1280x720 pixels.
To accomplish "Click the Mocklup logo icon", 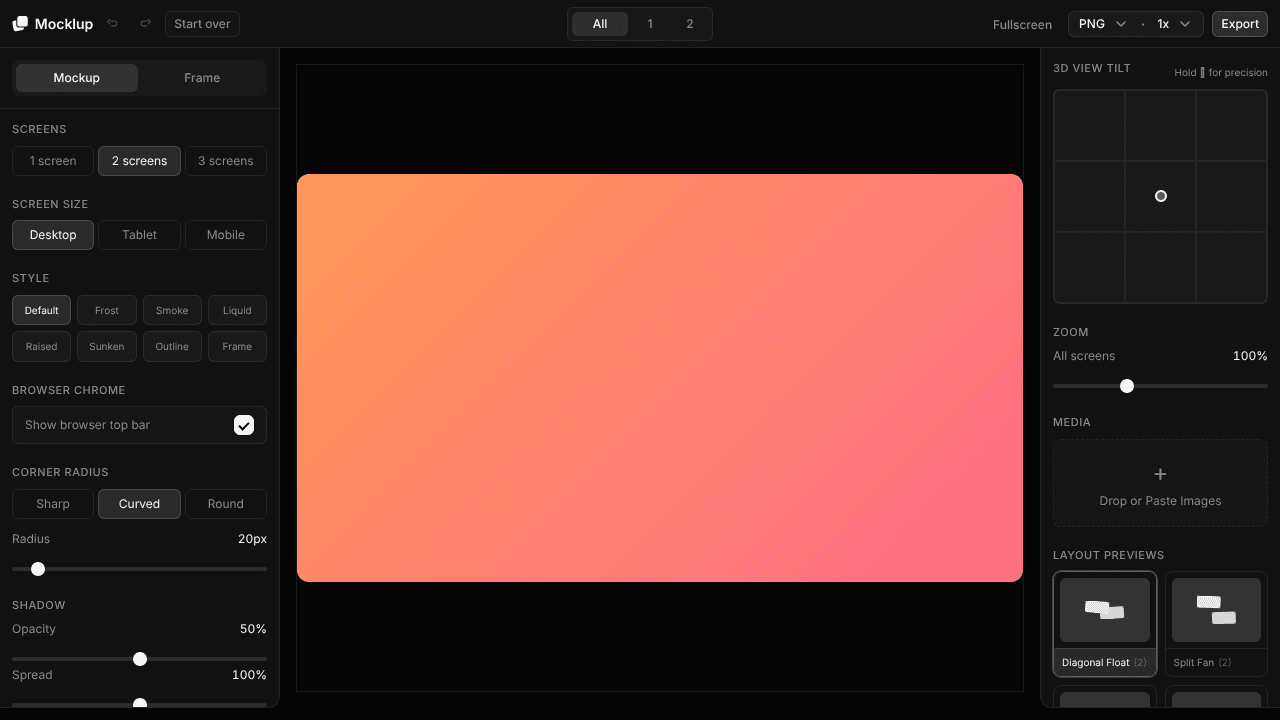I will point(20,24).
